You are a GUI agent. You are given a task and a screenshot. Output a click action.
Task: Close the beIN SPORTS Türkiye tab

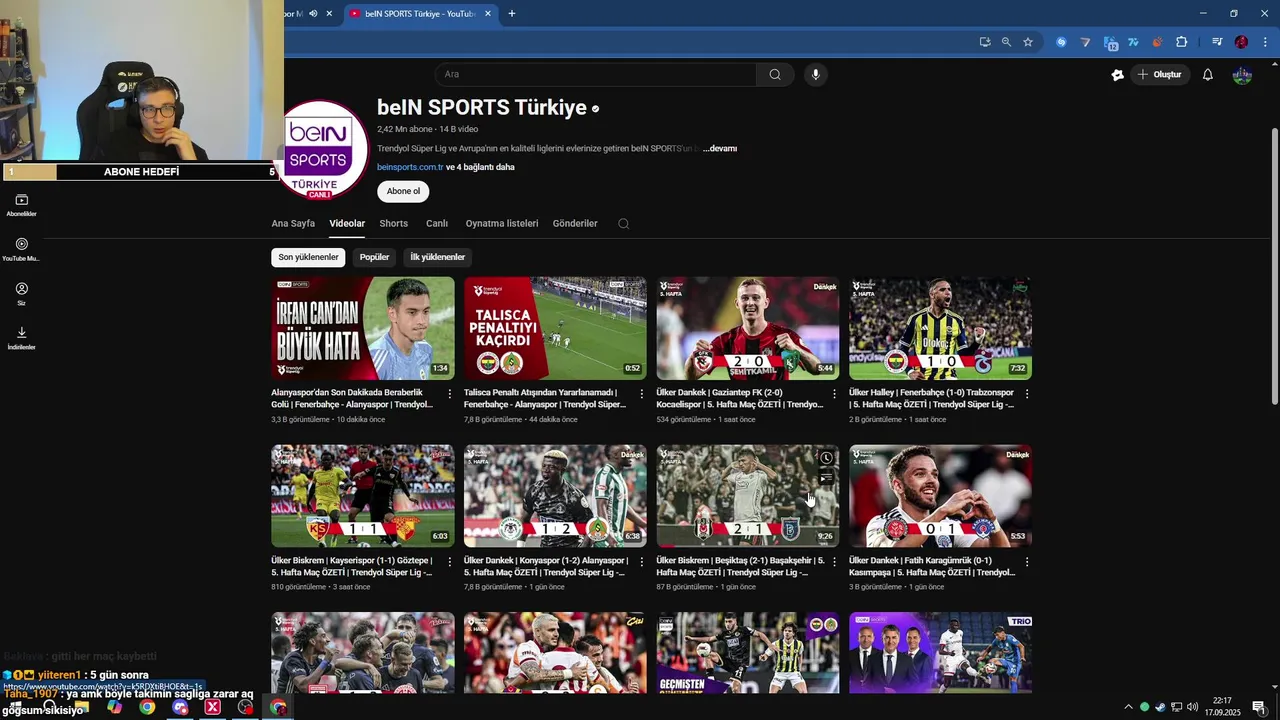click(x=488, y=14)
